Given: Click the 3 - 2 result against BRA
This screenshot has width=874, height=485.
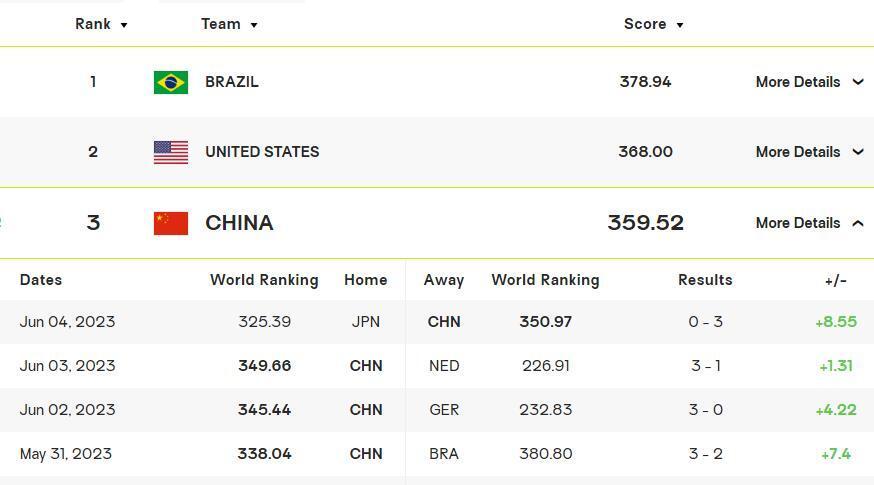Looking at the screenshot, I should pos(705,454).
